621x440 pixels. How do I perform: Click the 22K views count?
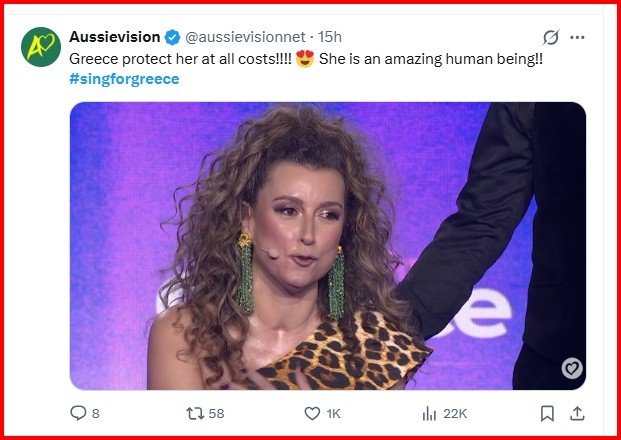pyautogui.click(x=455, y=413)
